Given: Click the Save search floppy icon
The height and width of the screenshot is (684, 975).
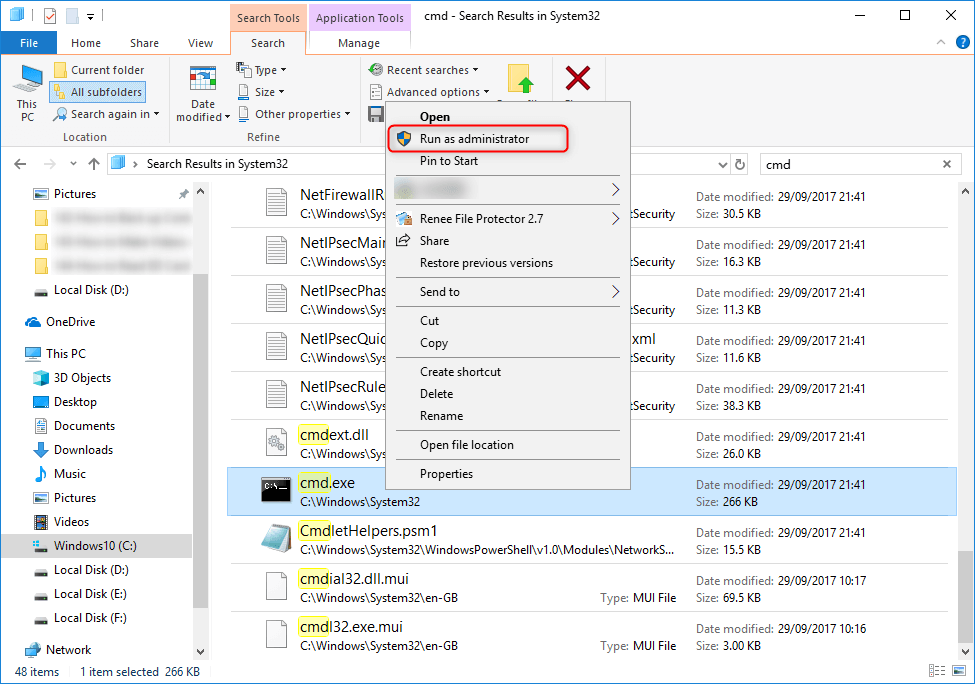Looking at the screenshot, I should pyautogui.click(x=376, y=114).
